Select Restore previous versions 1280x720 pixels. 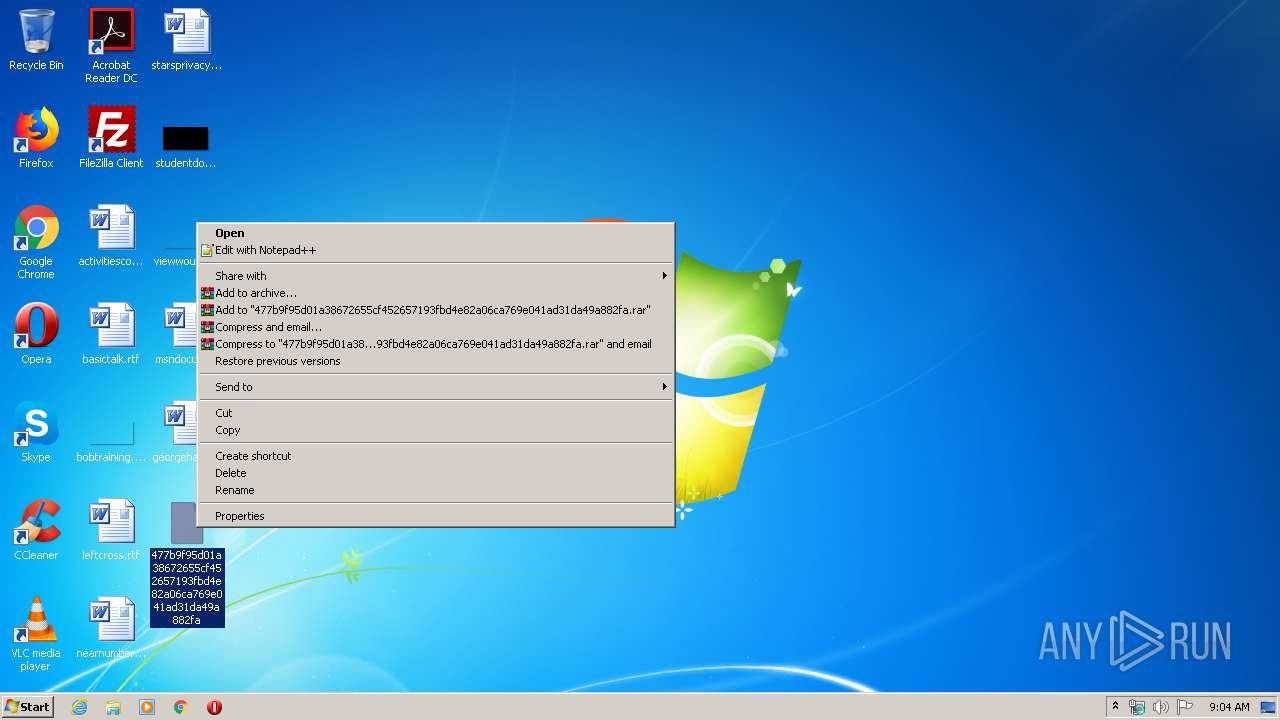[x=436, y=361]
